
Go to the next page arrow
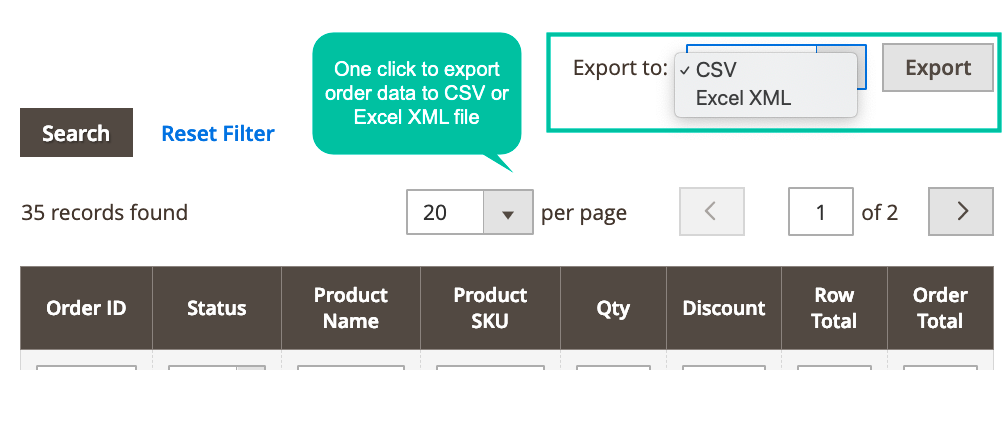coord(961,211)
